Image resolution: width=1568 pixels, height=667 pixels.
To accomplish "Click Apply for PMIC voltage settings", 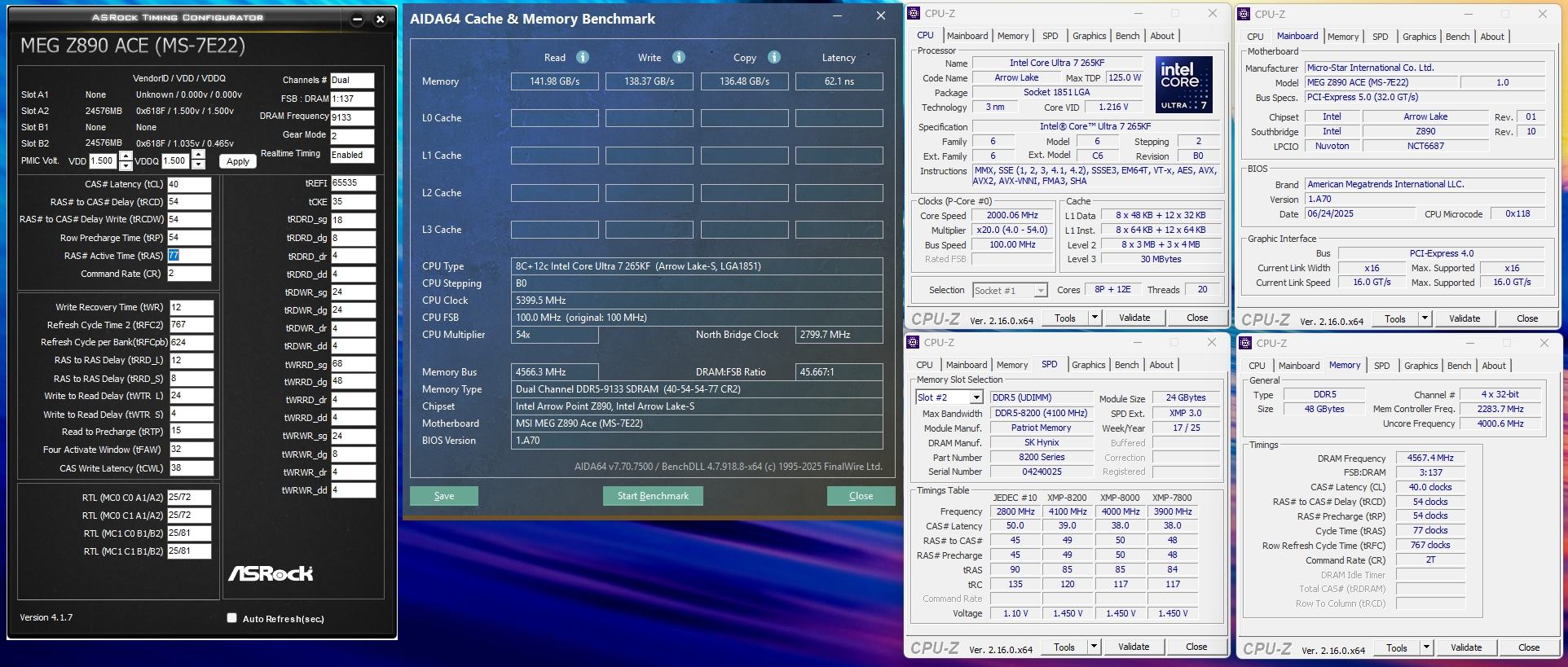I will pyautogui.click(x=238, y=161).
